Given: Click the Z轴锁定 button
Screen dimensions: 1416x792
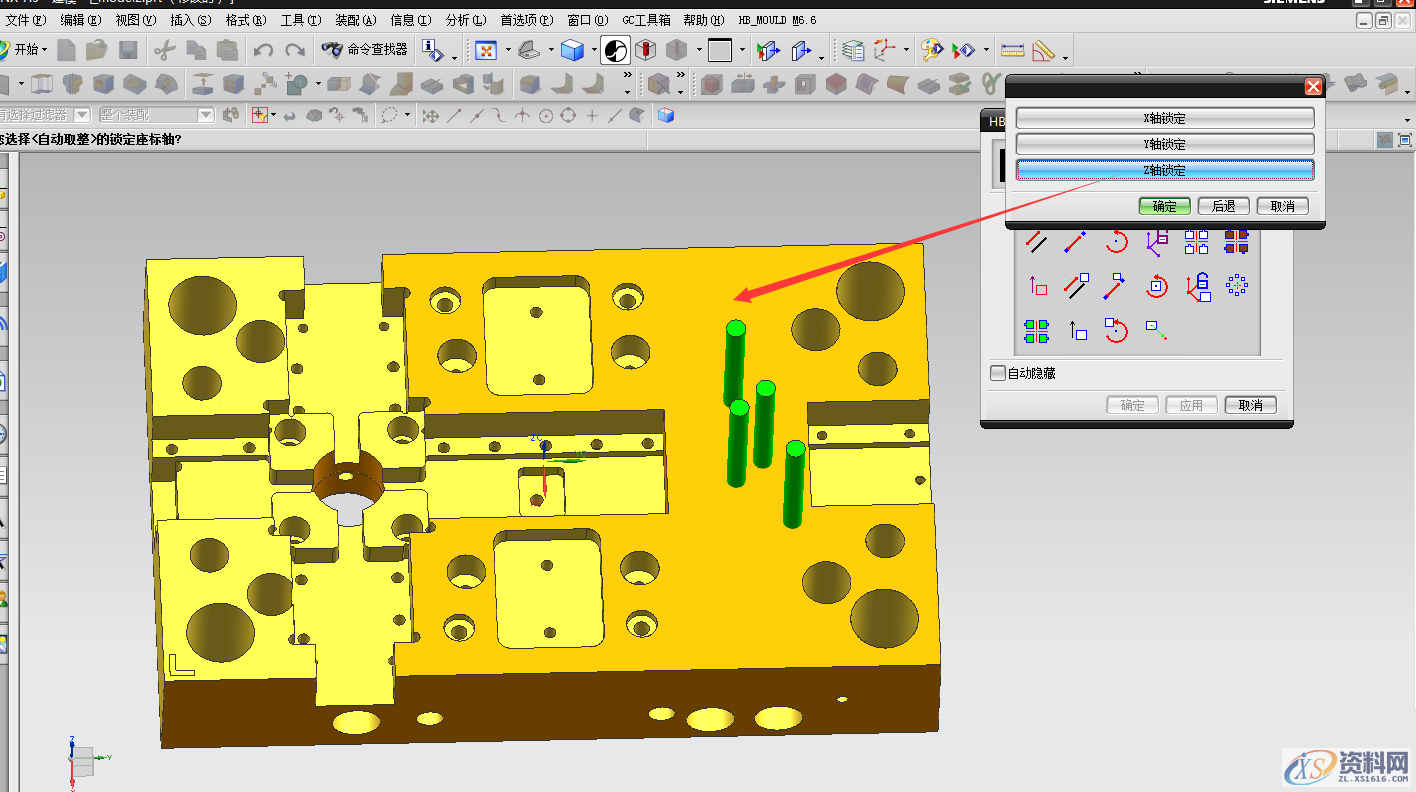Looking at the screenshot, I should (x=1165, y=171).
